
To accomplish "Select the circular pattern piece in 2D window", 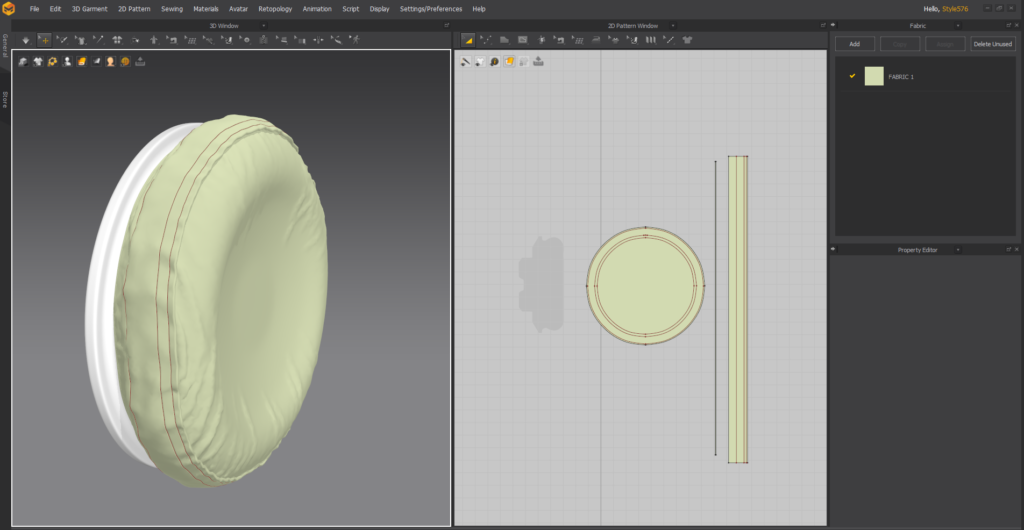I will (x=645, y=285).
